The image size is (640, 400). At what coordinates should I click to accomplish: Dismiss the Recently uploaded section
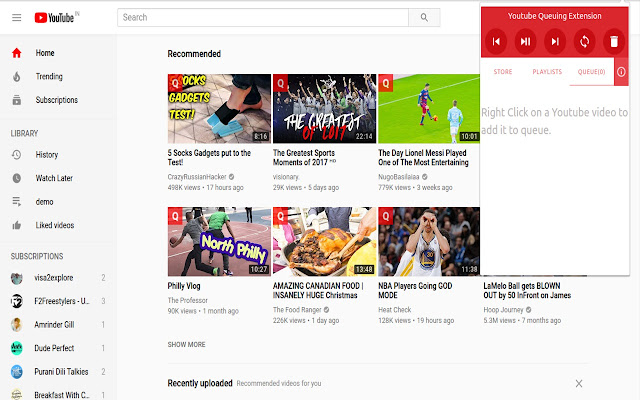579,383
